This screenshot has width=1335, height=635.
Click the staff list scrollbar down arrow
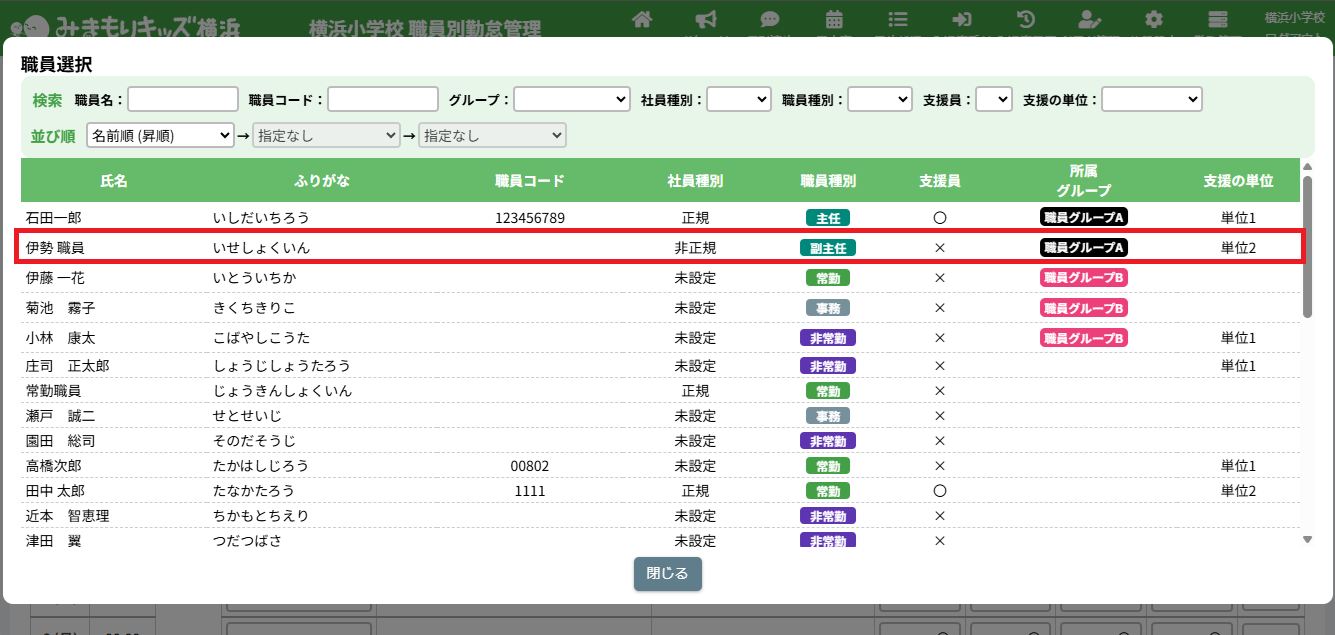point(1307,540)
